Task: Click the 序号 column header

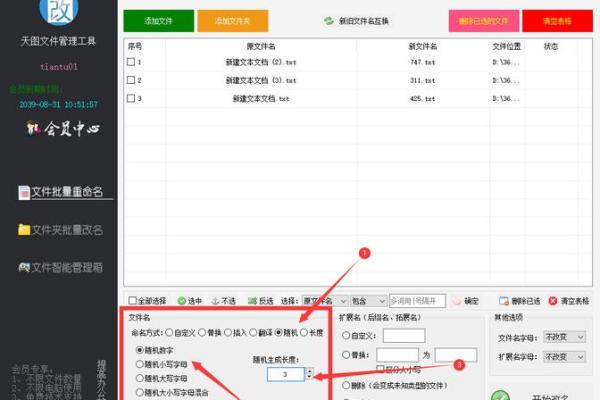Action: point(135,46)
